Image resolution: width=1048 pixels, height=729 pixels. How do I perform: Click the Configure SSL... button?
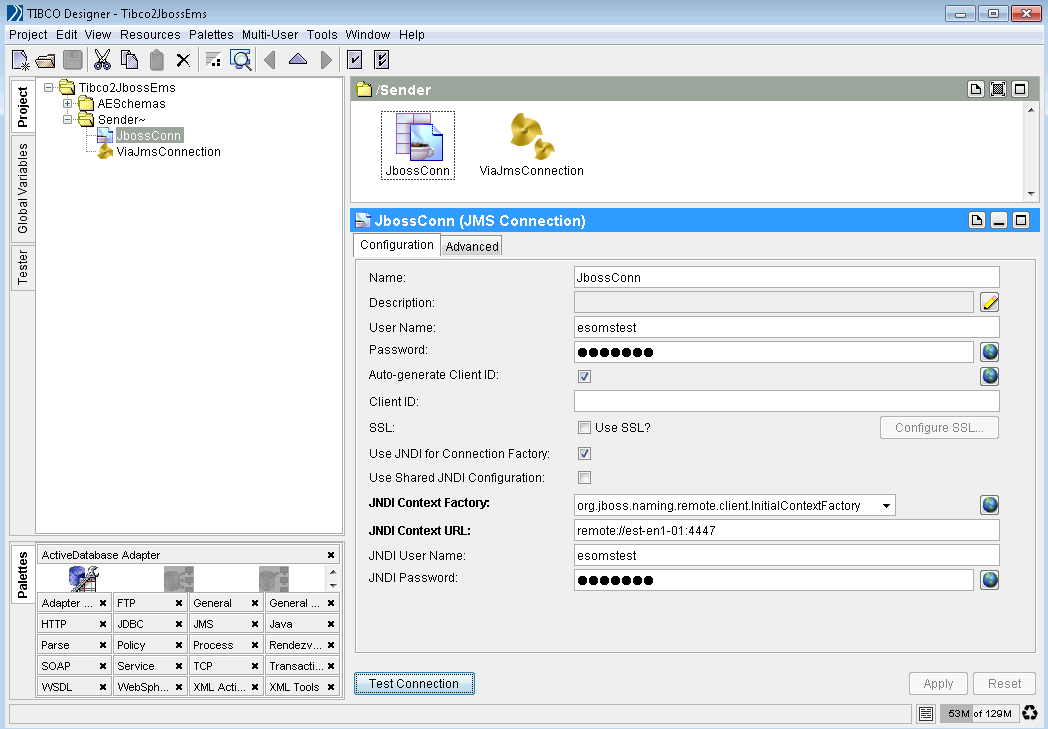tap(939, 428)
